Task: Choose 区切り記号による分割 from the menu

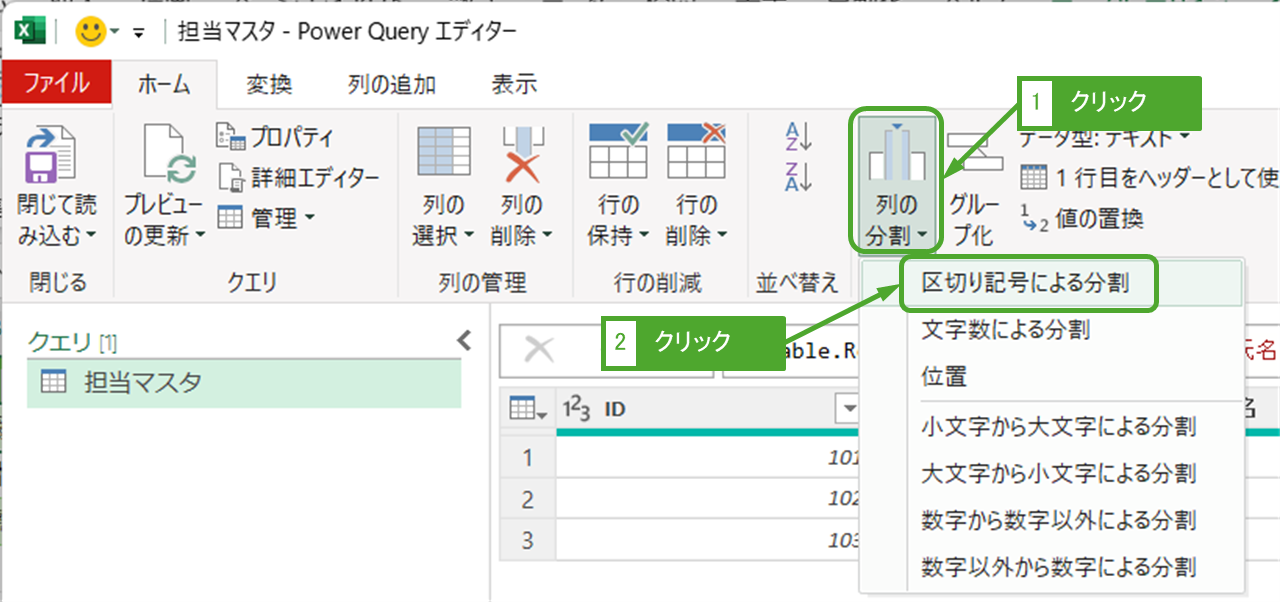Action: coord(1024,284)
